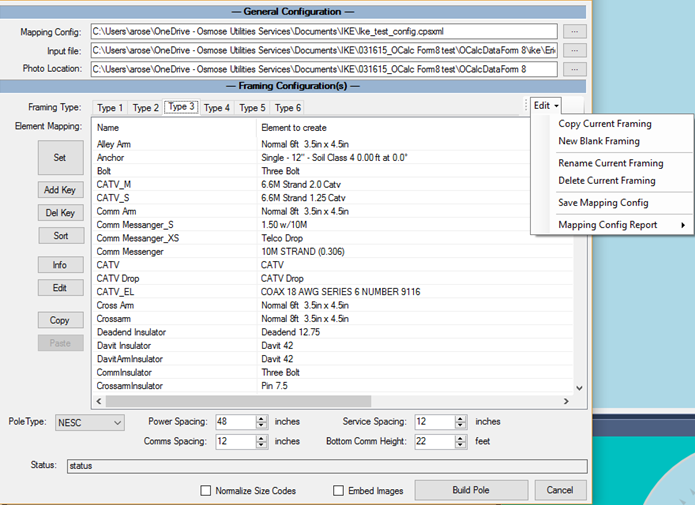Viewport: 695px width, 505px height.
Task: Select the DavitArmInsulator row
Action: (332, 359)
